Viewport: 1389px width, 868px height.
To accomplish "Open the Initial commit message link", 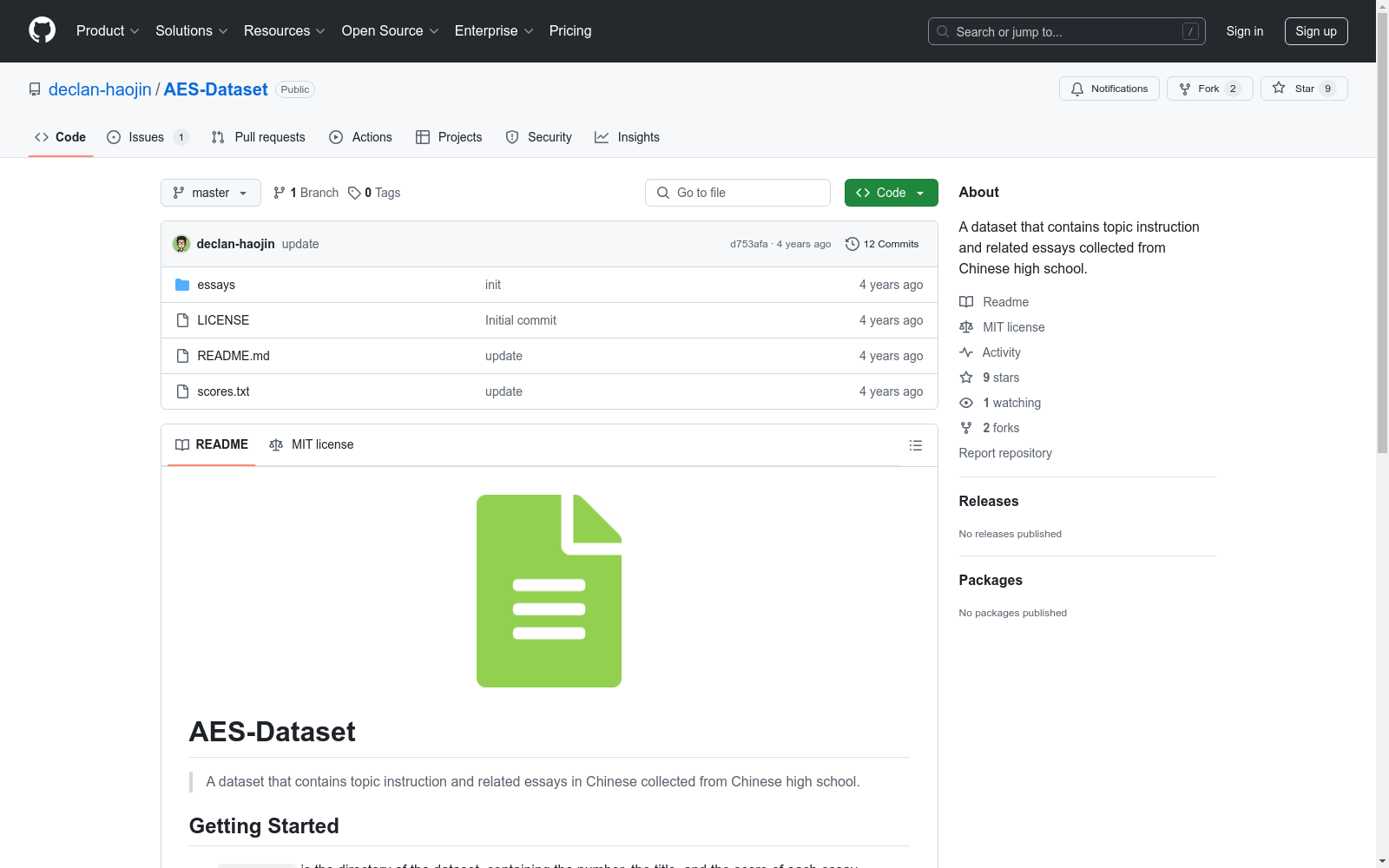I will coord(521,320).
